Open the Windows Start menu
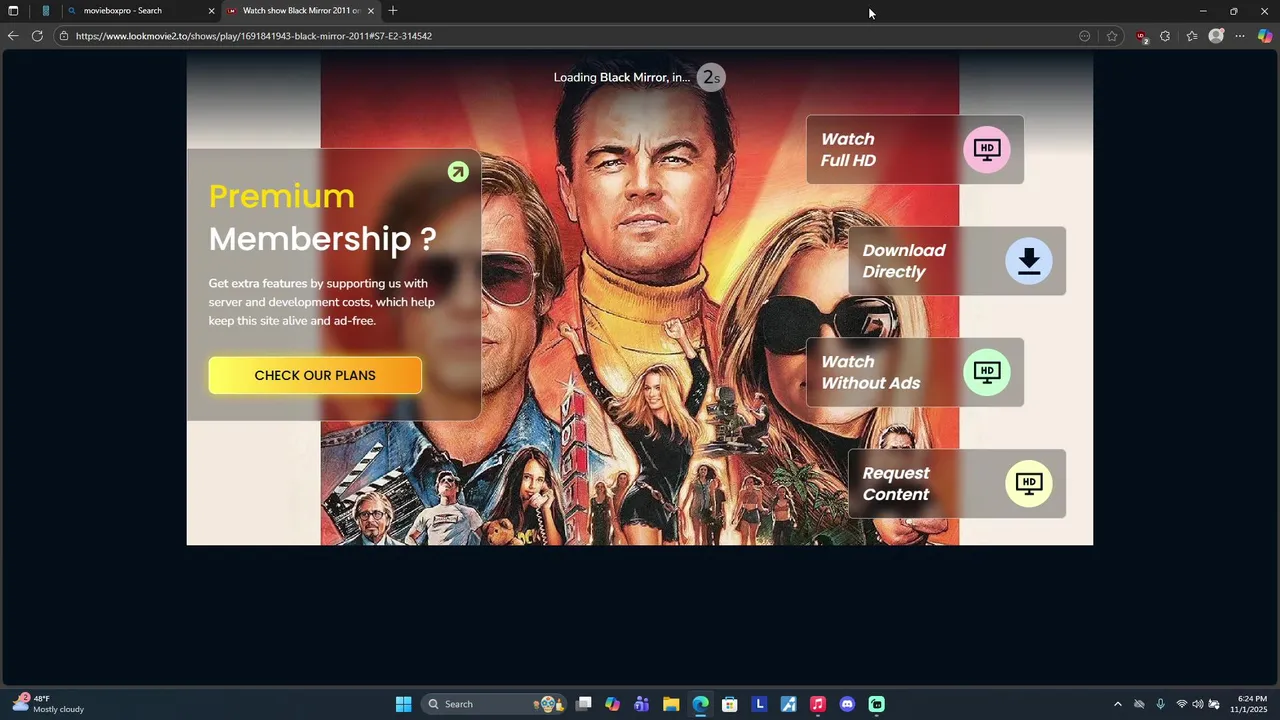 click(x=403, y=704)
